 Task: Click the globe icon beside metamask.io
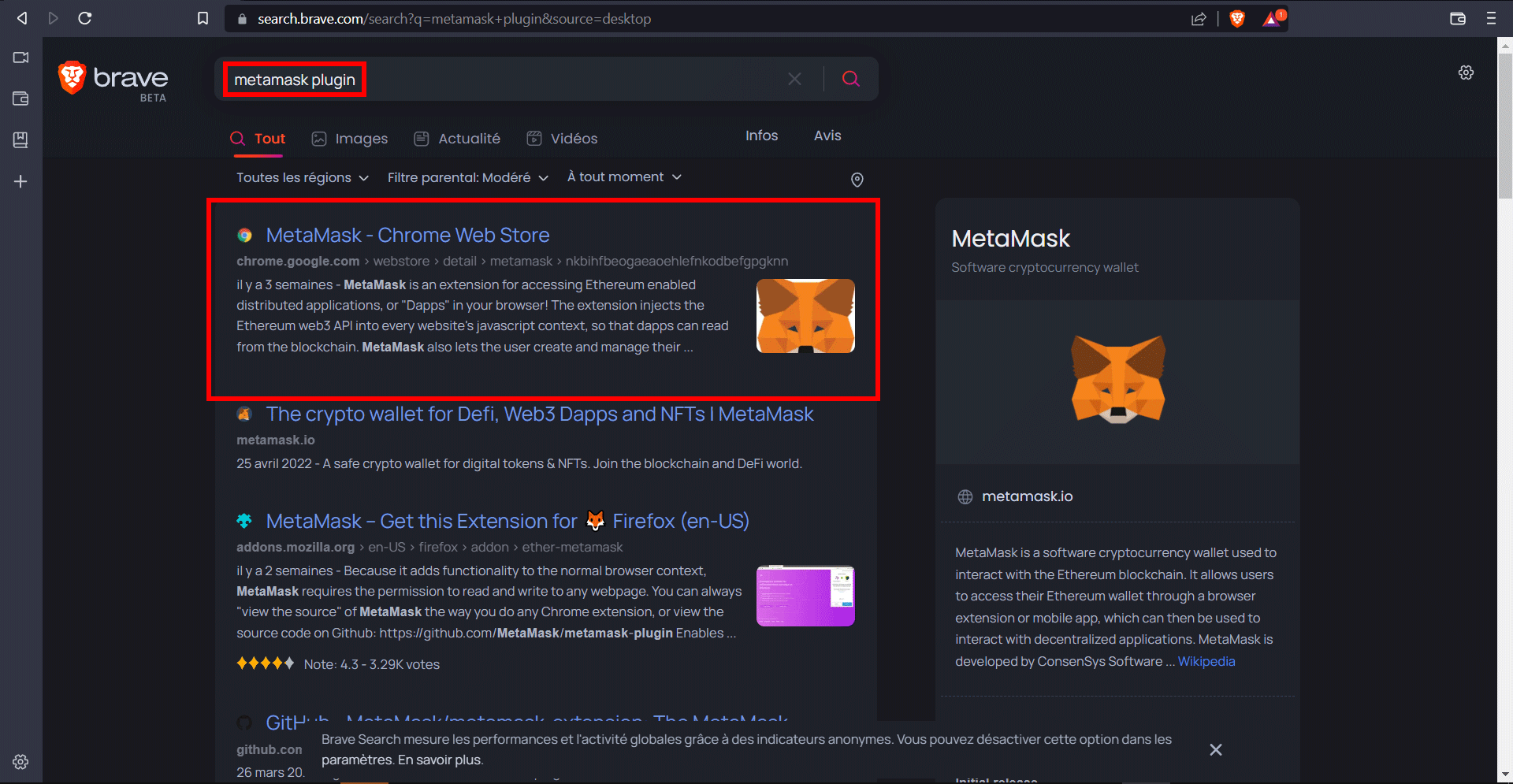[x=965, y=496]
